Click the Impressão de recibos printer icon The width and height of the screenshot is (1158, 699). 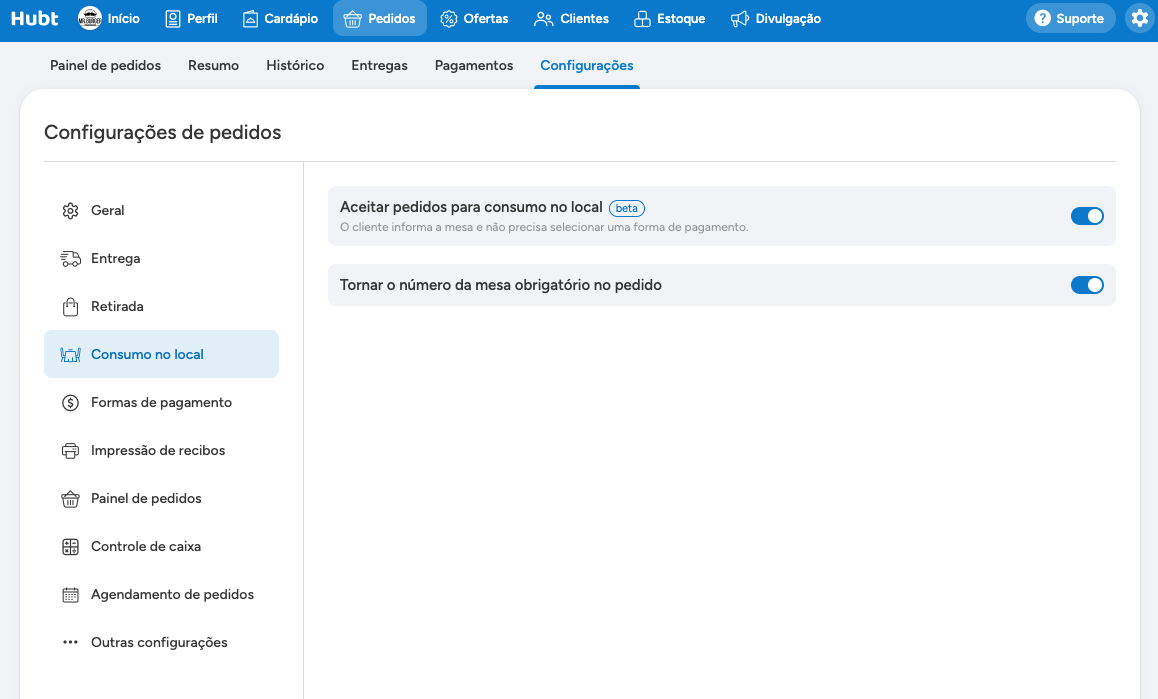pos(70,451)
